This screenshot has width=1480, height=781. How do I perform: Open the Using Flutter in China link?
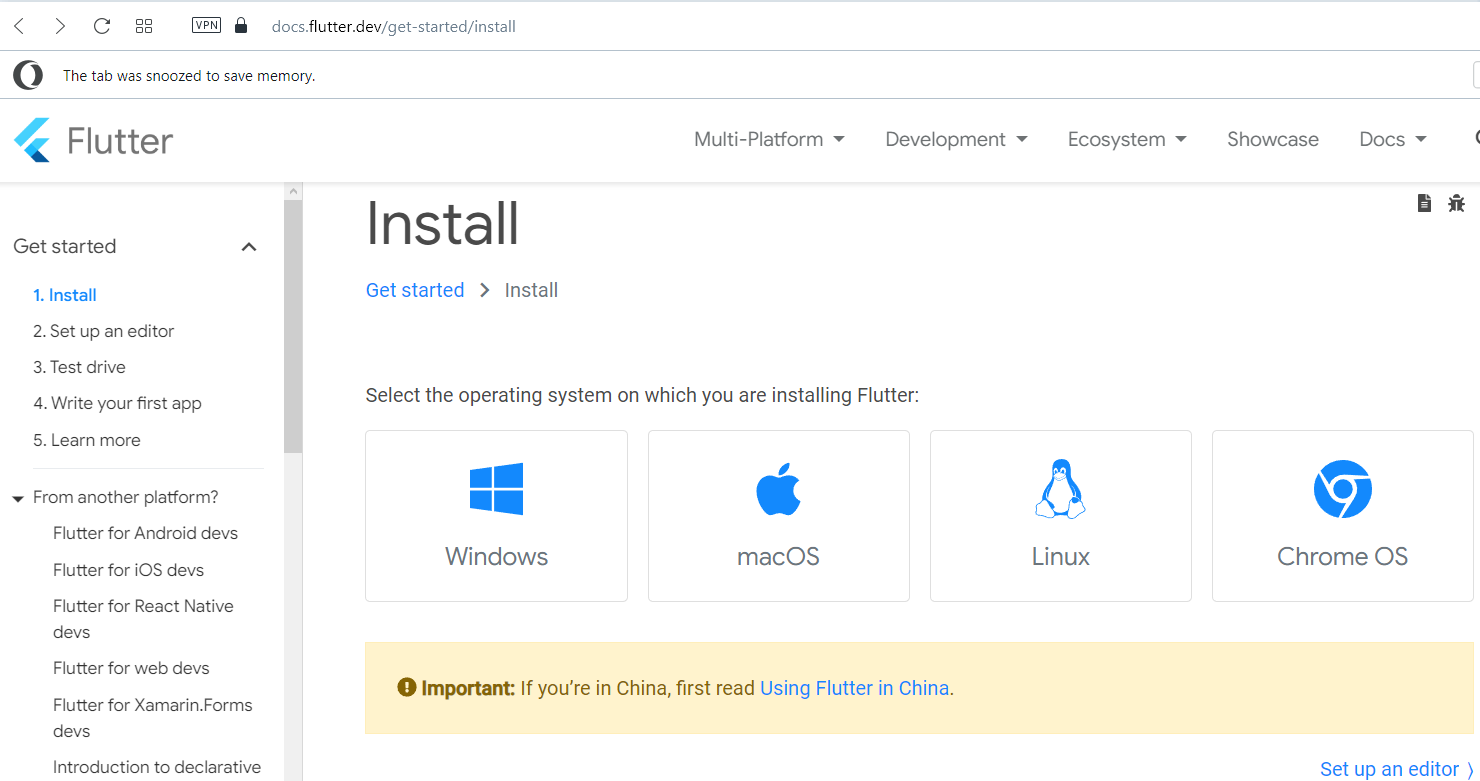point(855,688)
